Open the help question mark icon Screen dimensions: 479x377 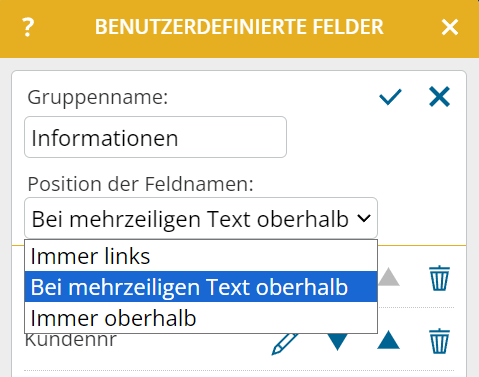pyautogui.click(x=28, y=27)
